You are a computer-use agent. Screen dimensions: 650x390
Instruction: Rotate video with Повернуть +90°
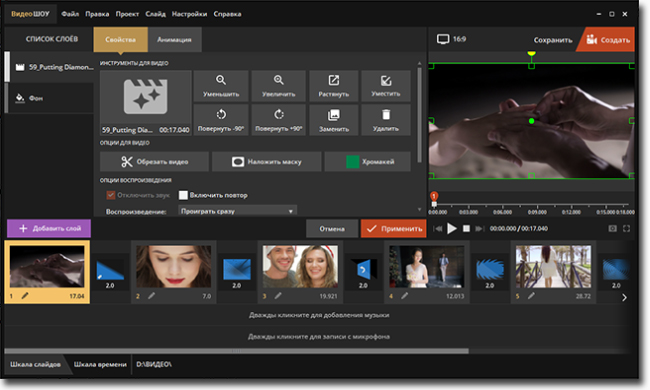pyautogui.click(x=279, y=120)
